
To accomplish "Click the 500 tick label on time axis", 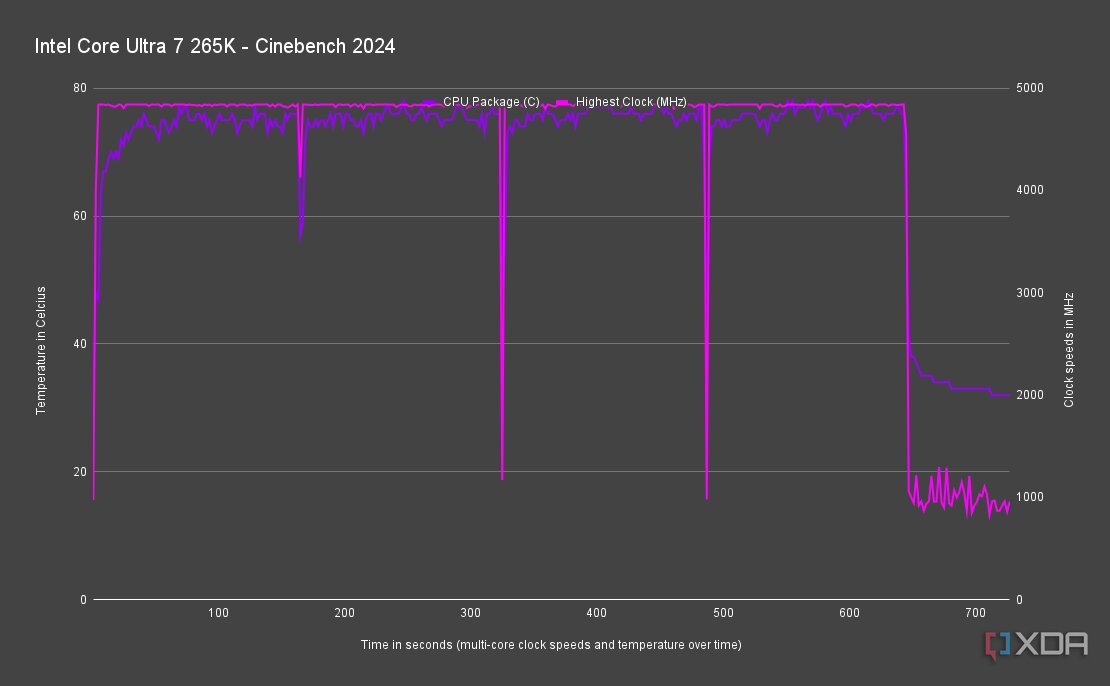I will pyautogui.click(x=723, y=612).
